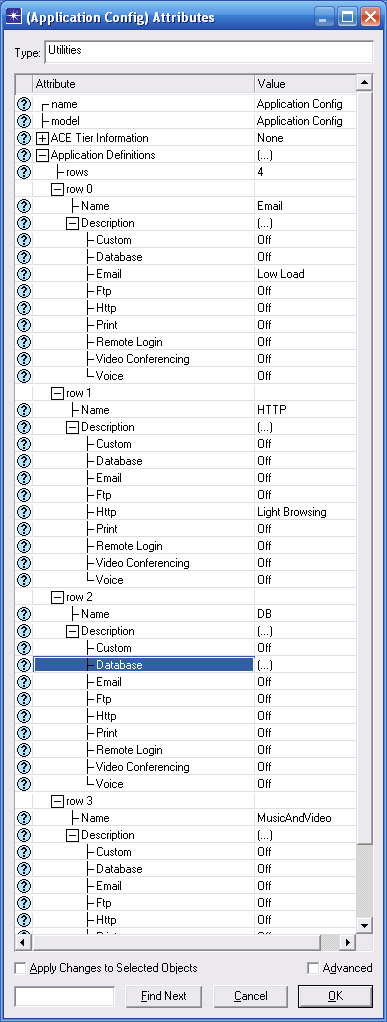
Task: Click help icon for rows attribute
Action: click(x=23, y=172)
